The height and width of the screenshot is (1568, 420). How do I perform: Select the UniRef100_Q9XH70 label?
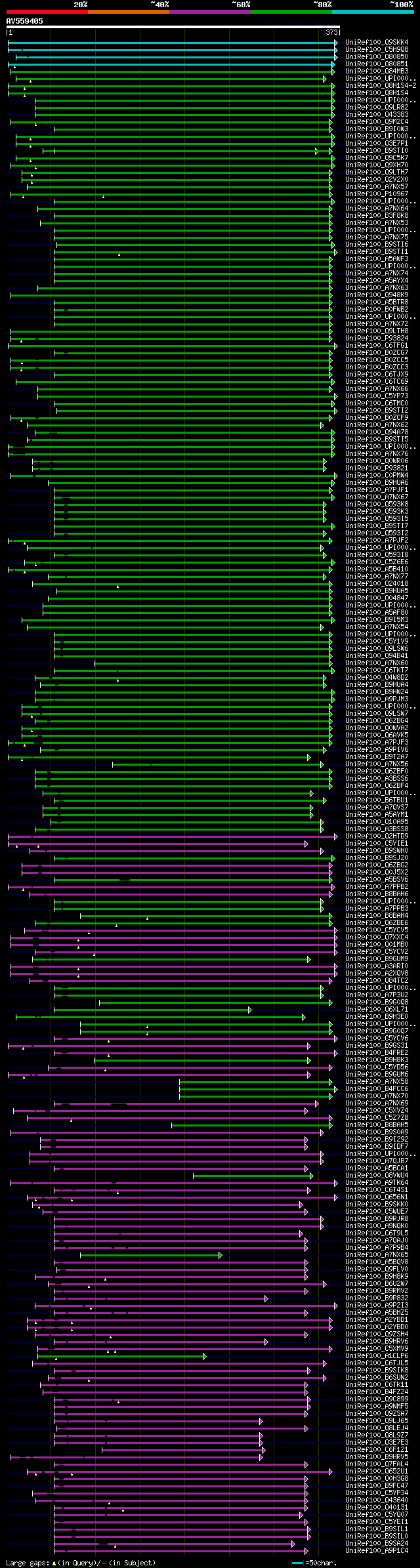pyautogui.click(x=377, y=165)
